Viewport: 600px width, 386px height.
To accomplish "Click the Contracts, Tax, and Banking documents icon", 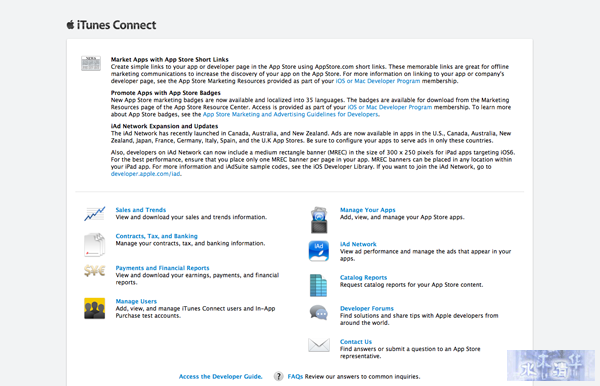I will [x=95, y=244].
